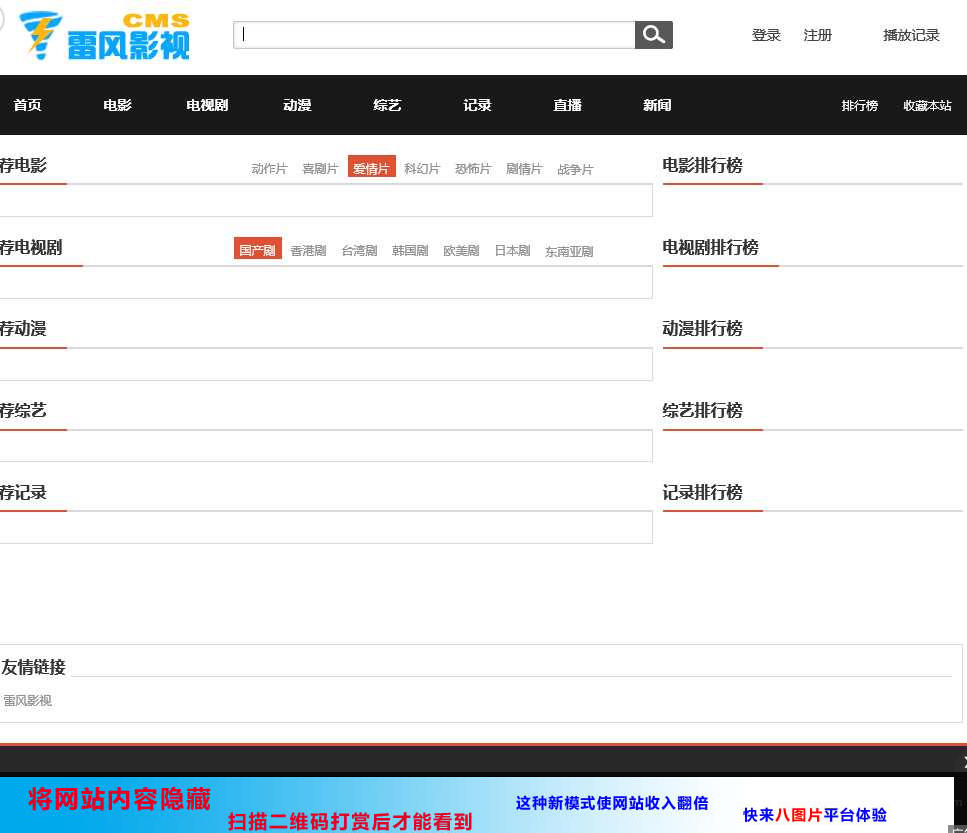Open the 首页 home menu item
The height and width of the screenshot is (833, 967).
(27, 104)
